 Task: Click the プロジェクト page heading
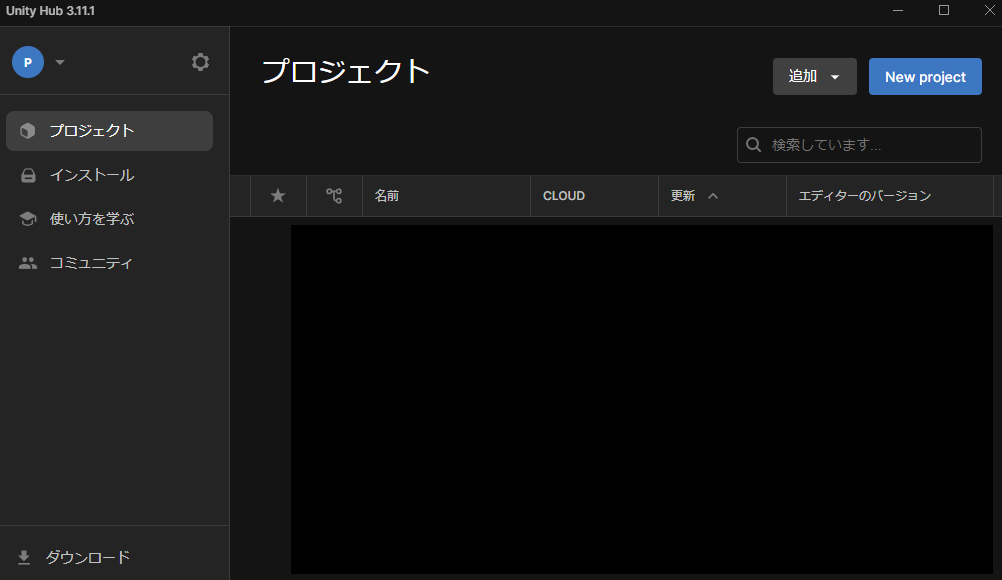point(346,72)
